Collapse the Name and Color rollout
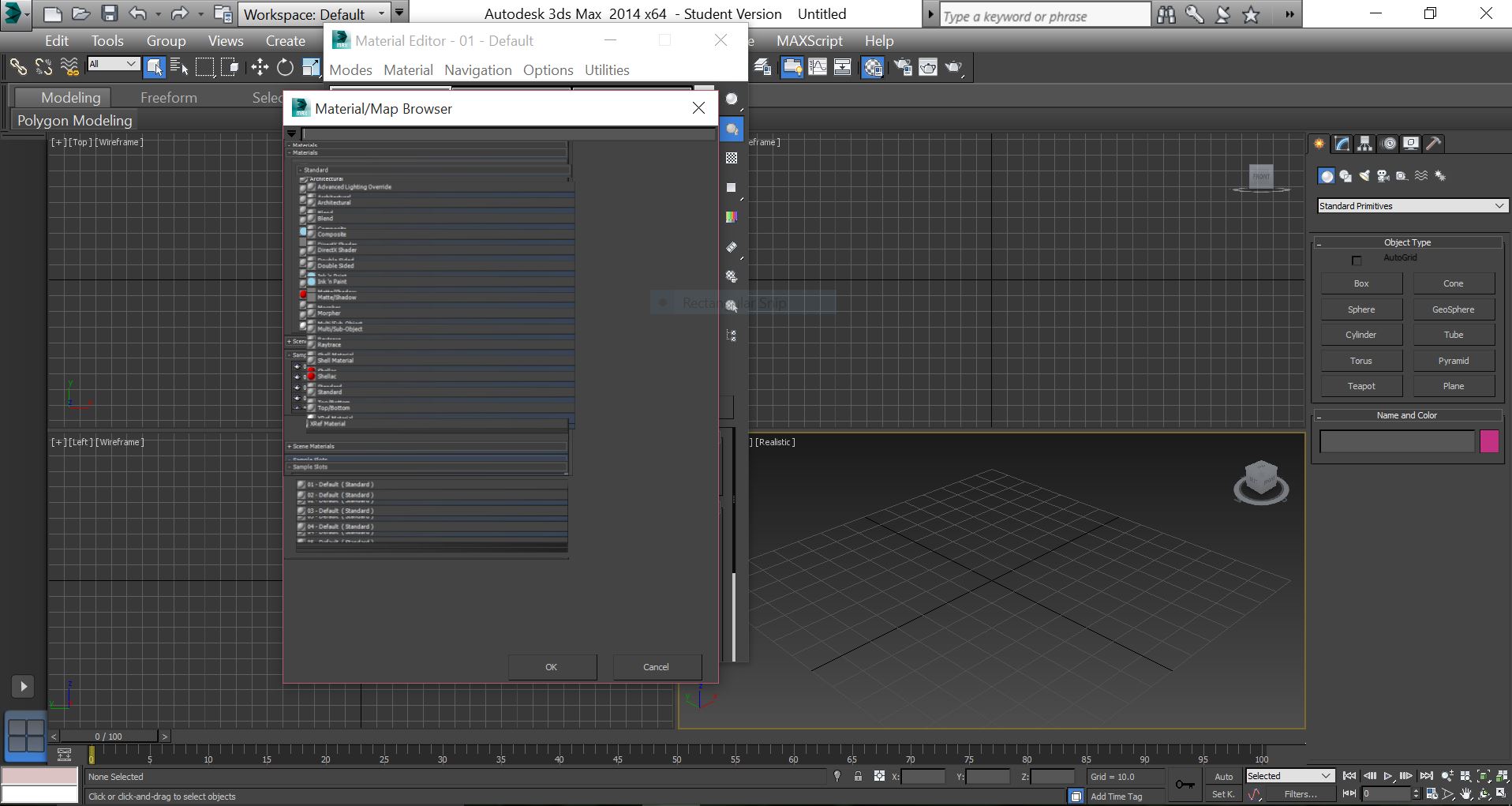Viewport: 1512px width, 806px height. point(1407,415)
